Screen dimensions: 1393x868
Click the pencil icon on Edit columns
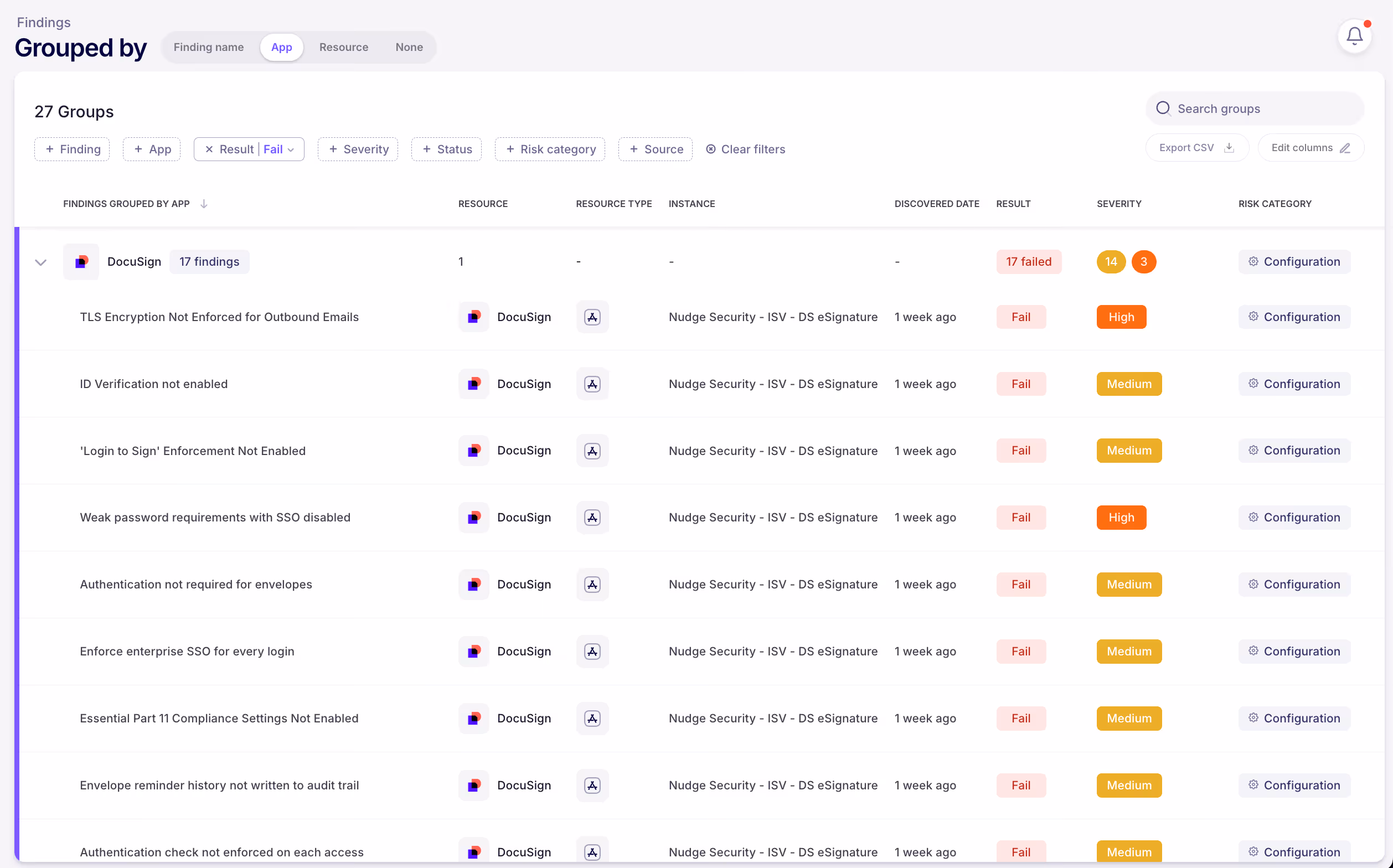pyautogui.click(x=1346, y=148)
